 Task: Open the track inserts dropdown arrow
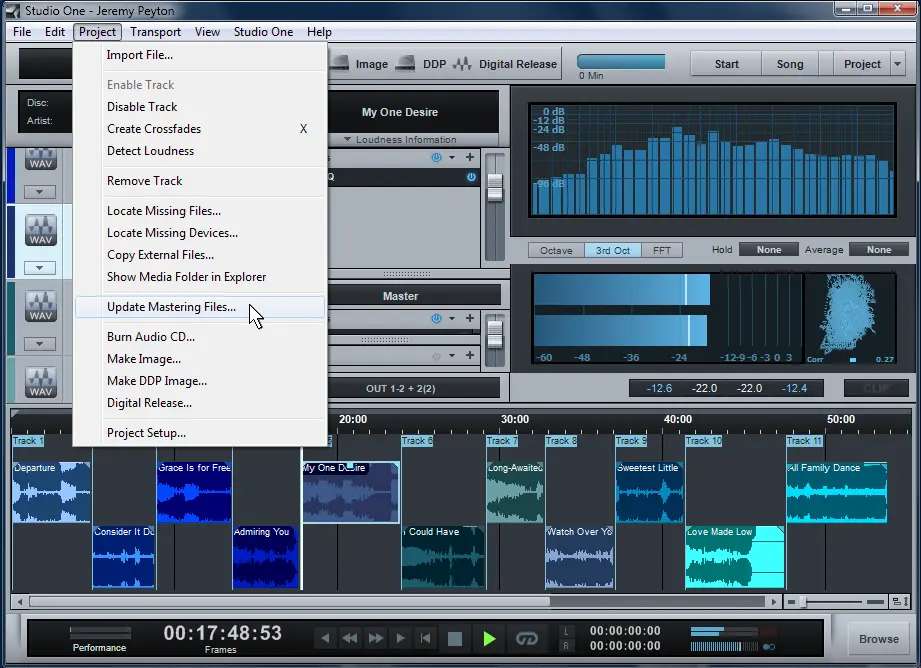pos(452,157)
